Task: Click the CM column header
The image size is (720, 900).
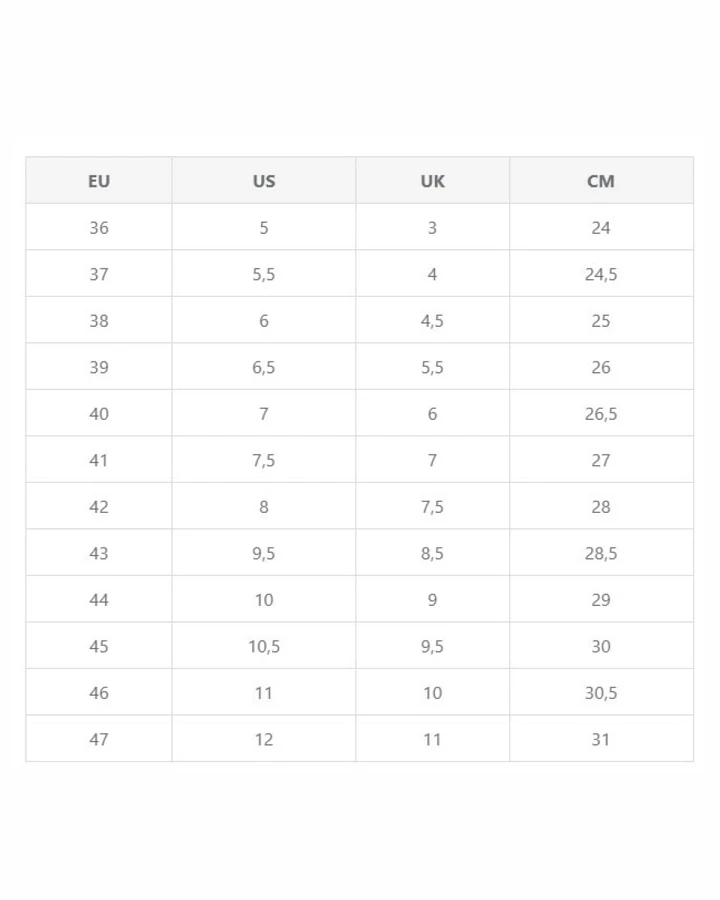Action: [601, 181]
